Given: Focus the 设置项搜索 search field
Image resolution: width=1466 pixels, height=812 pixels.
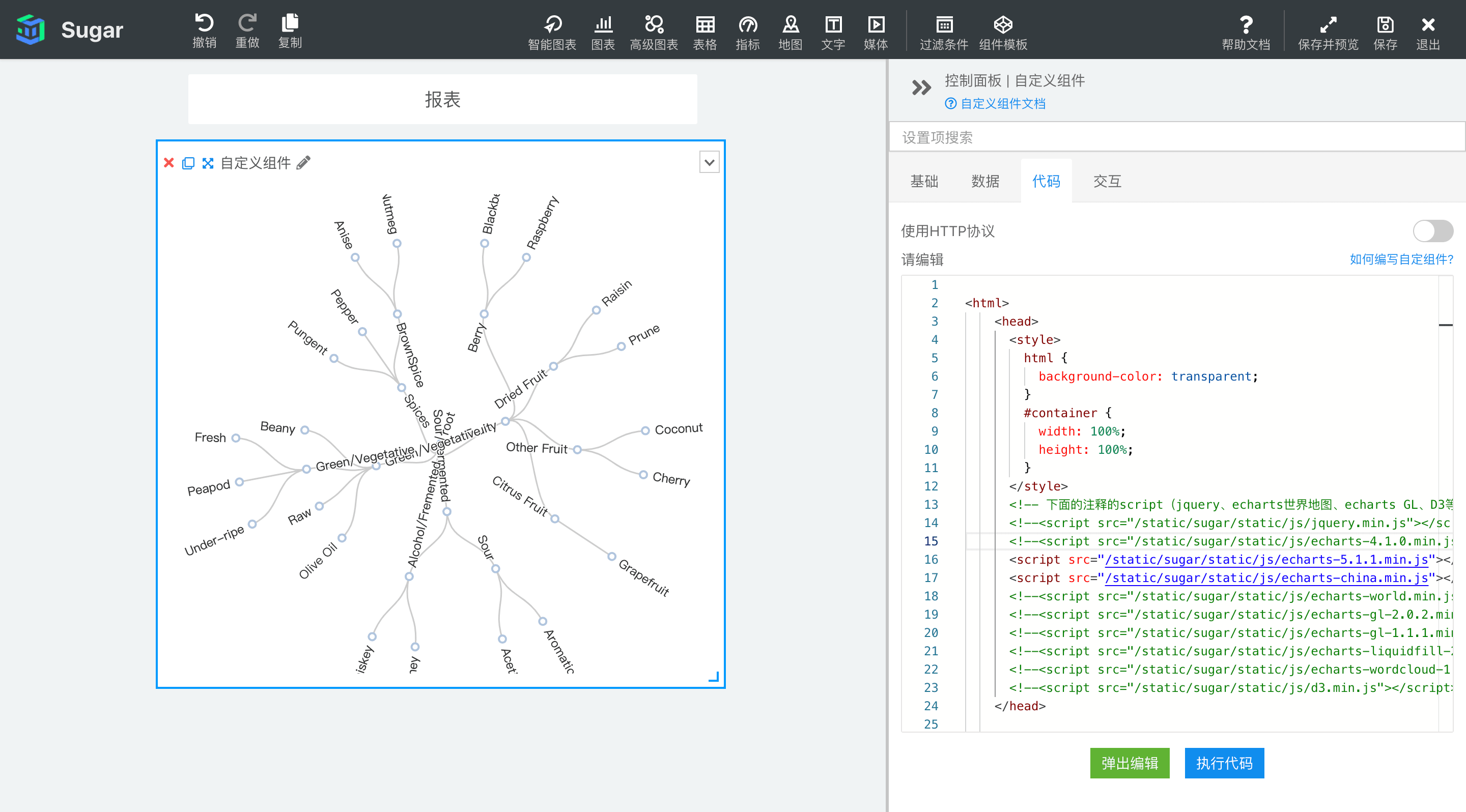Looking at the screenshot, I should [x=1176, y=137].
